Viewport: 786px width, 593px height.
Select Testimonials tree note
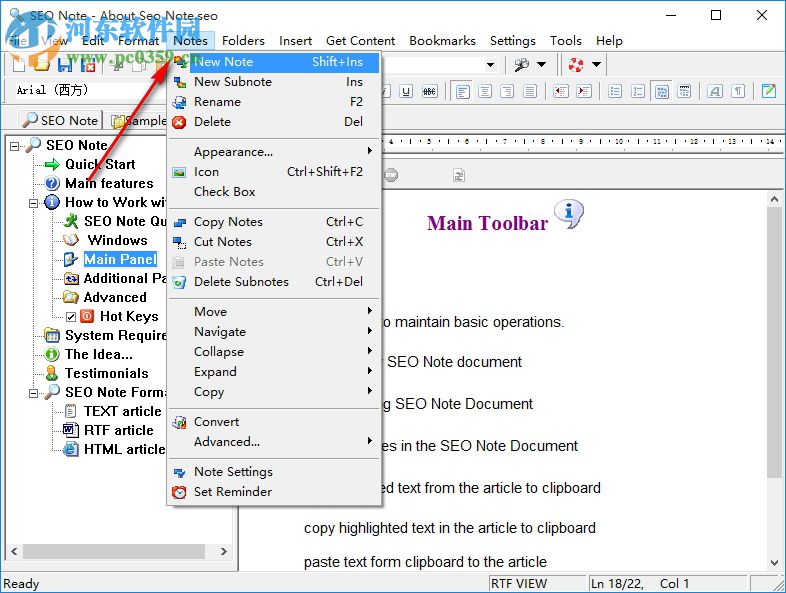pos(107,373)
